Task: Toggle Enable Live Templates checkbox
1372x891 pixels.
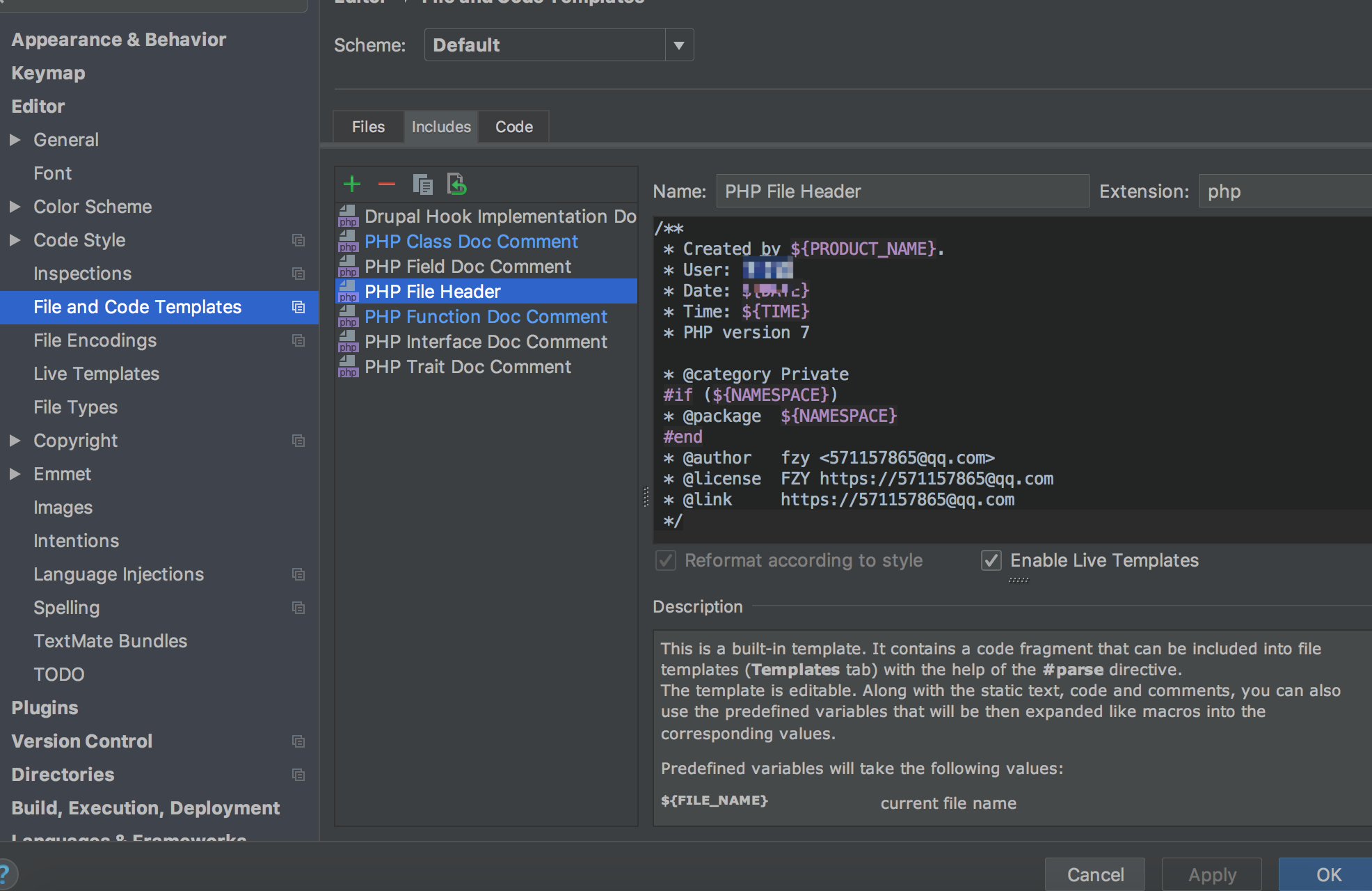Action: pyautogui.click(x=991, y=560)
